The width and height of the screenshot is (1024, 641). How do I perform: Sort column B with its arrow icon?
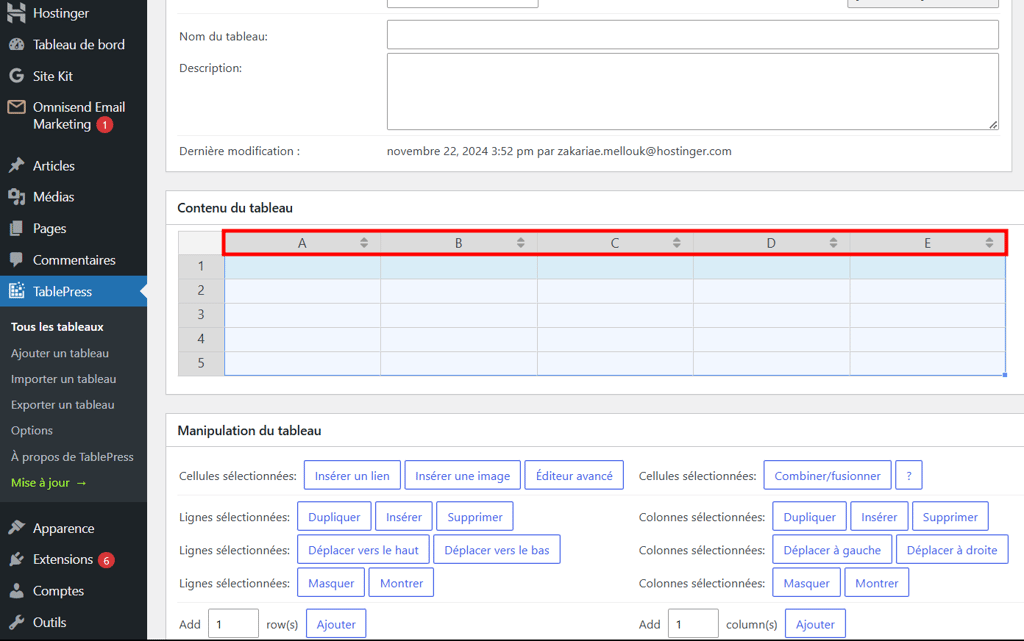[x=520, y=243]
